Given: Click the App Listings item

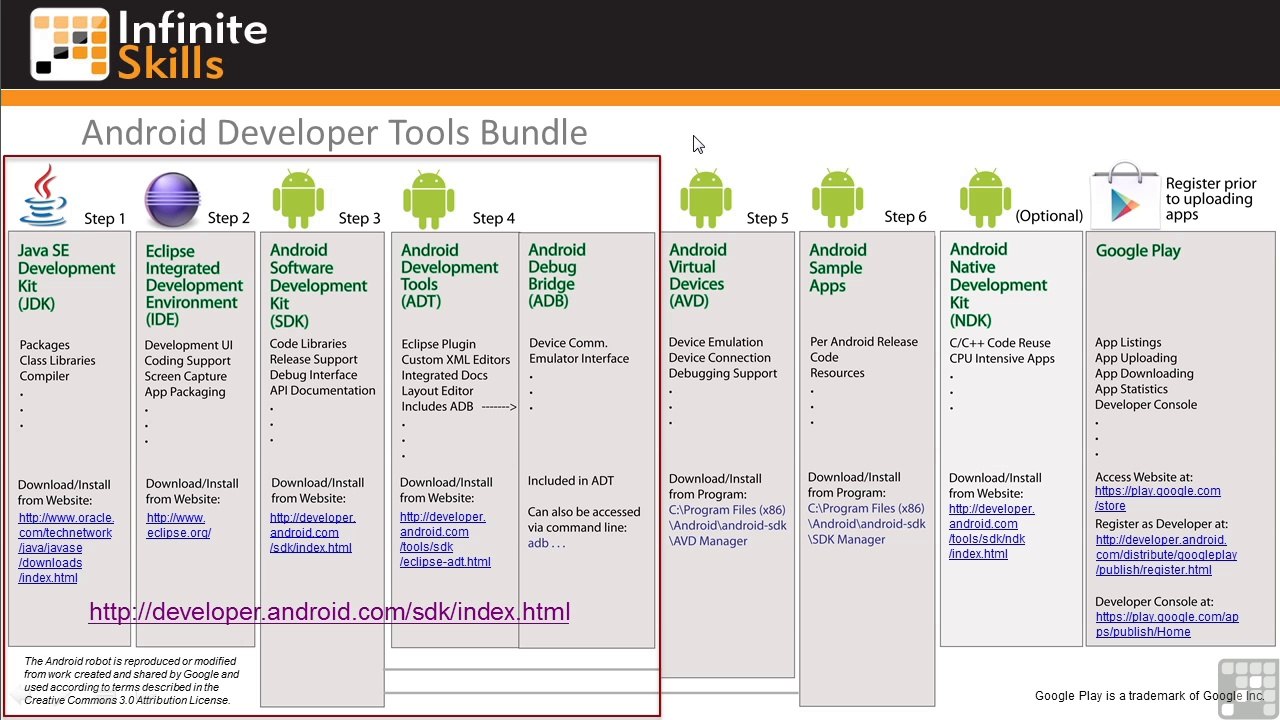Looking at the screenshot, I should pyautogui.click(x=1128, y=343).
